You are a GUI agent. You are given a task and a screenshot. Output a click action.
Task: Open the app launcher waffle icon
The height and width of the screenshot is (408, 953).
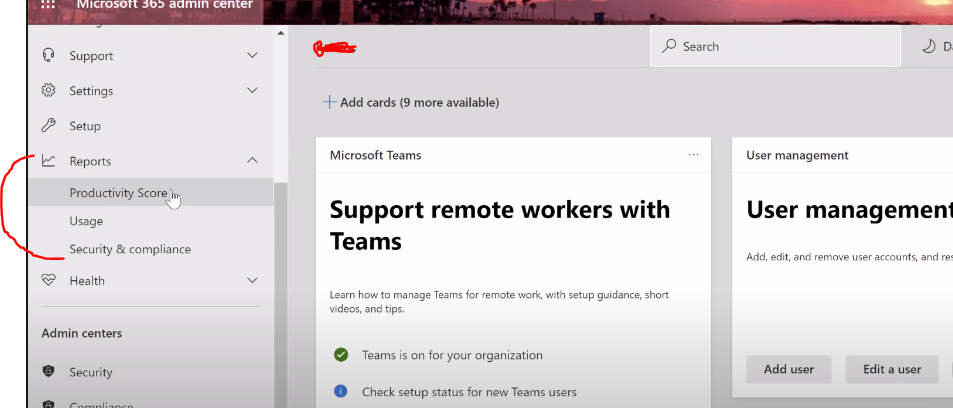(x=47, y=4)
